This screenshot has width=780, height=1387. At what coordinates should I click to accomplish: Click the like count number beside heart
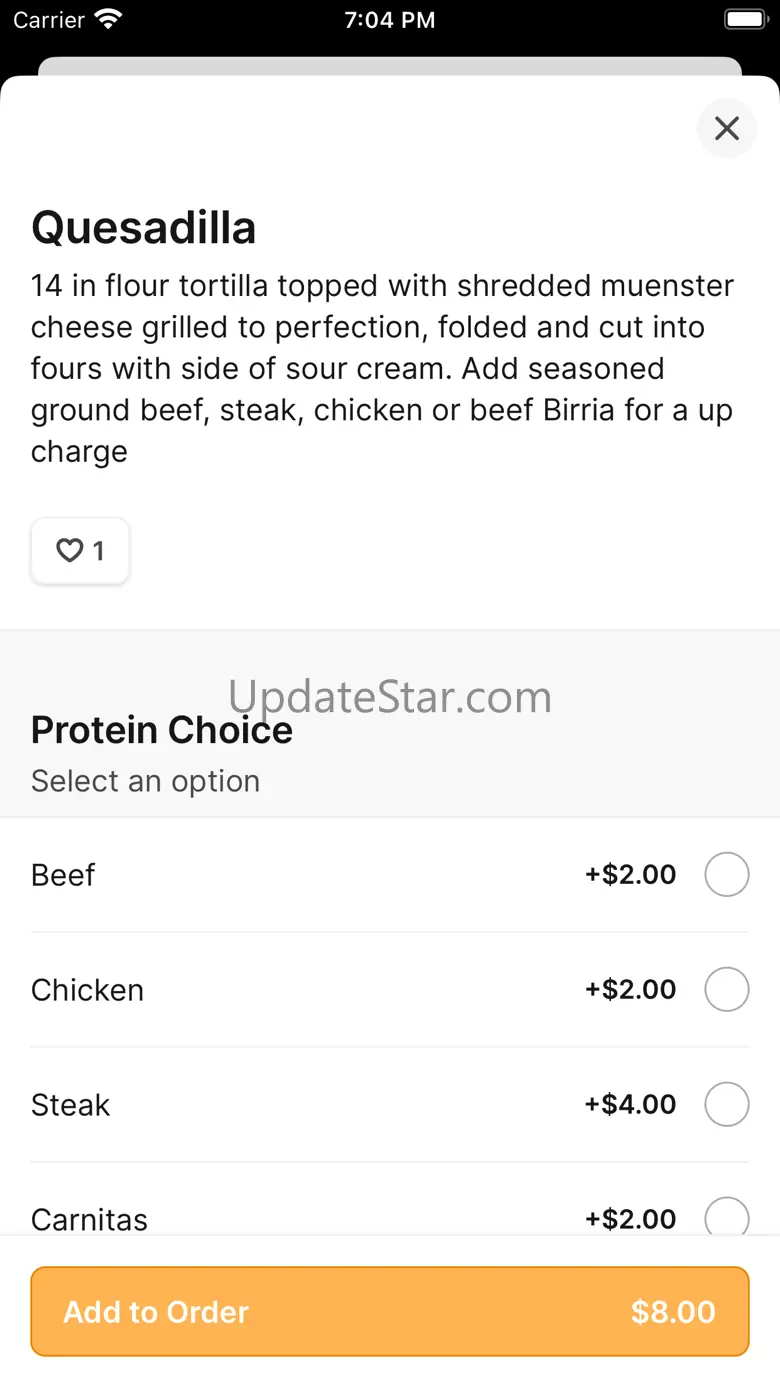click(98, 551)
